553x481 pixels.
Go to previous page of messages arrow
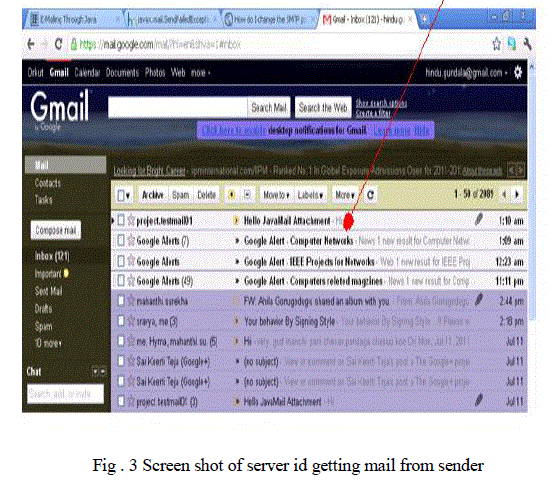coord(504,194)
